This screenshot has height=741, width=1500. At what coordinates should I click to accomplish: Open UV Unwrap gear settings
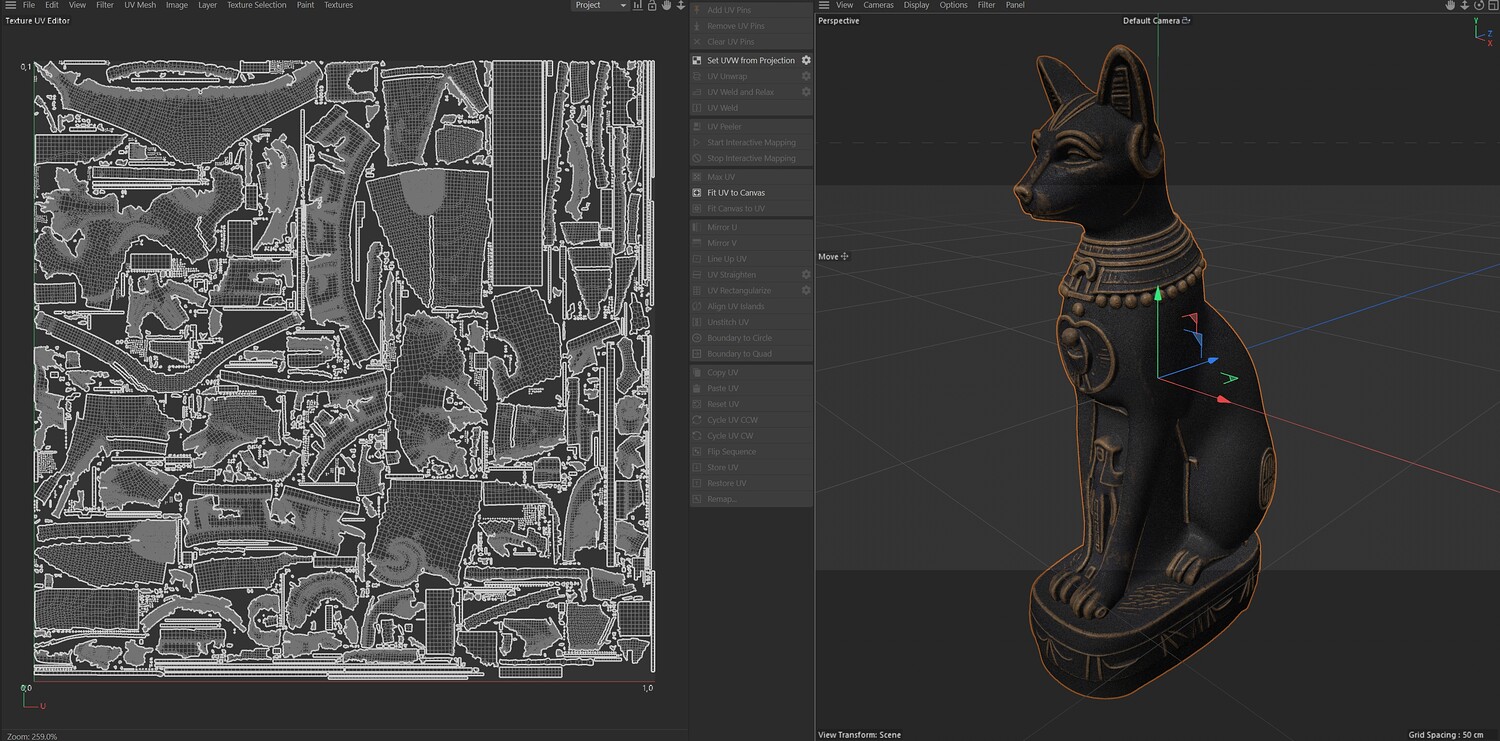806,76
